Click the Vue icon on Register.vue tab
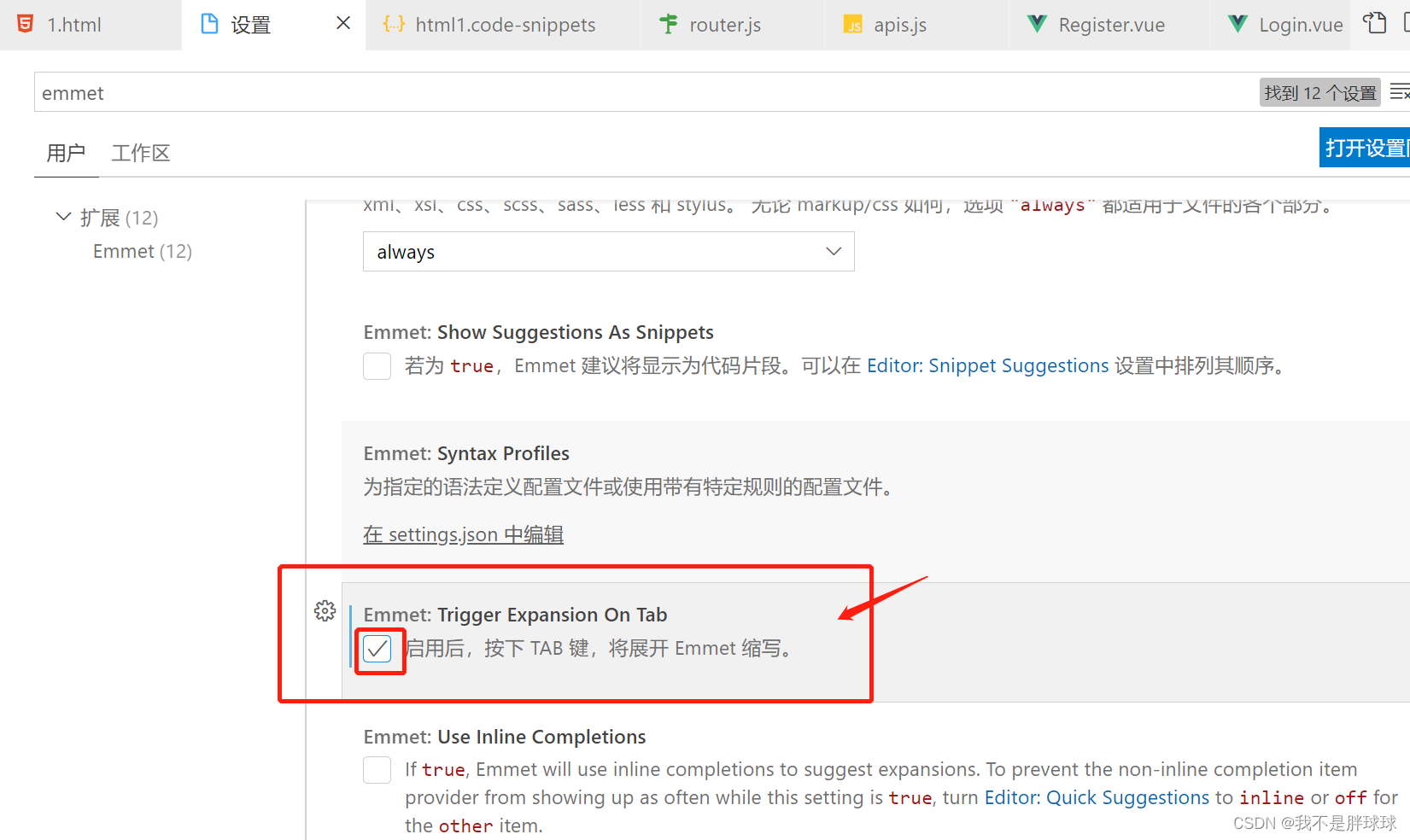The image size is (1410, 840). click(1037, 24)
